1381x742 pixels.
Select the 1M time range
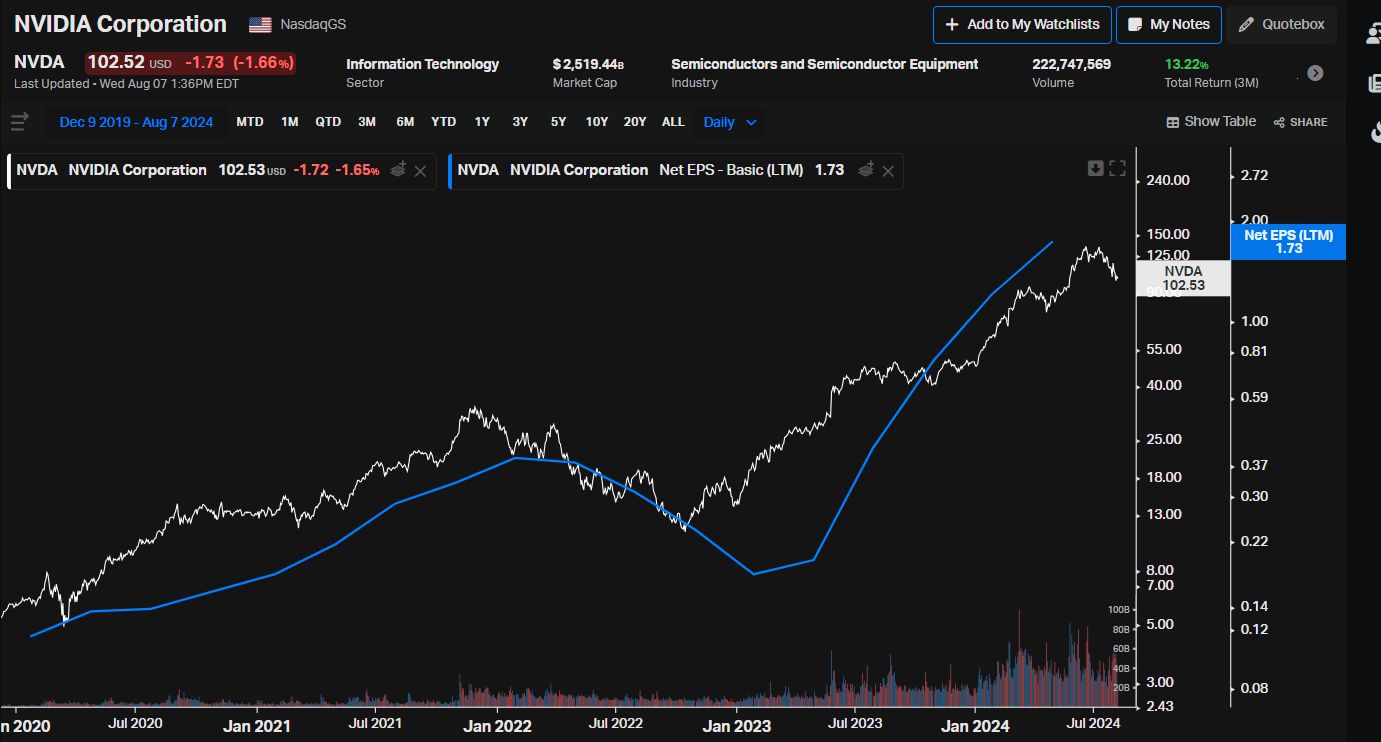tap(290, 122)
